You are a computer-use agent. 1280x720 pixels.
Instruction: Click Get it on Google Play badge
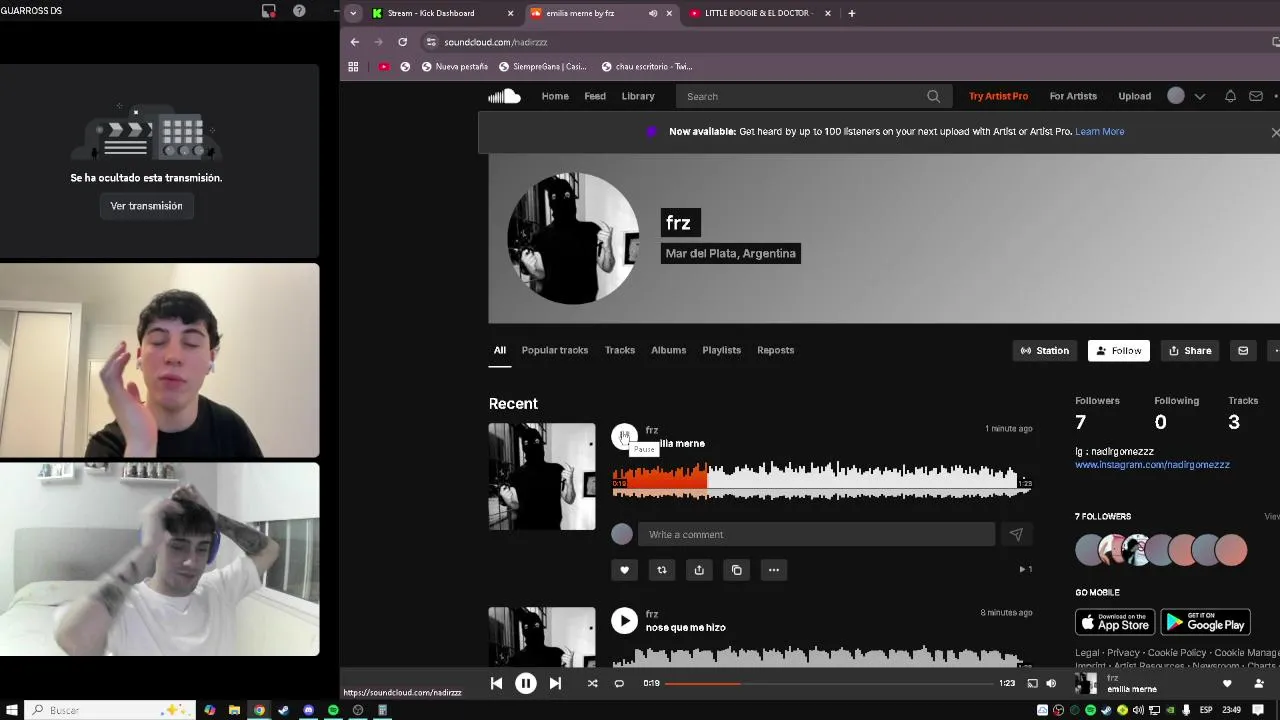click(x=1205, y=622)
